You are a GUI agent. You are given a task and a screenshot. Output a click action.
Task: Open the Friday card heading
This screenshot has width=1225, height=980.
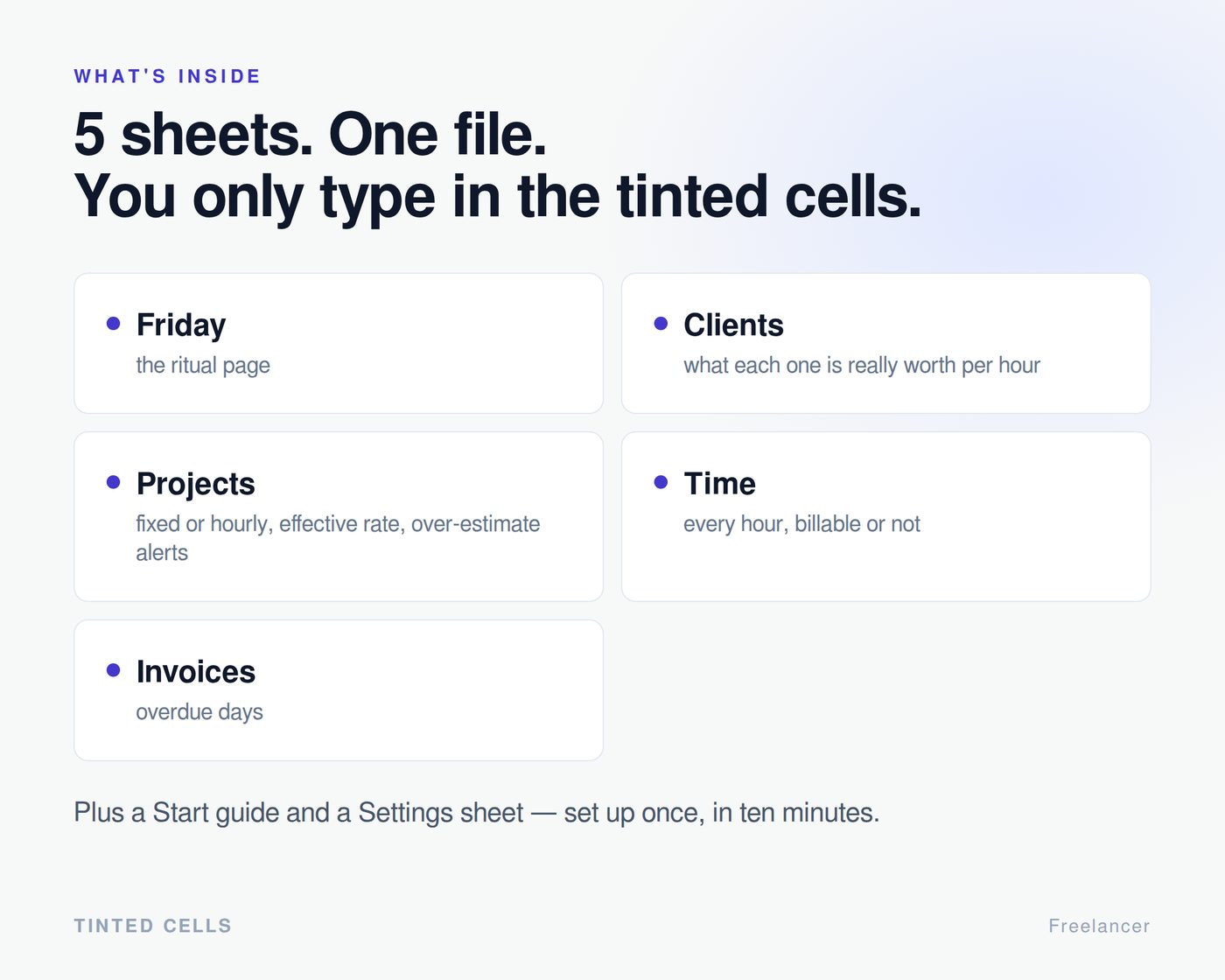[181, 325]
